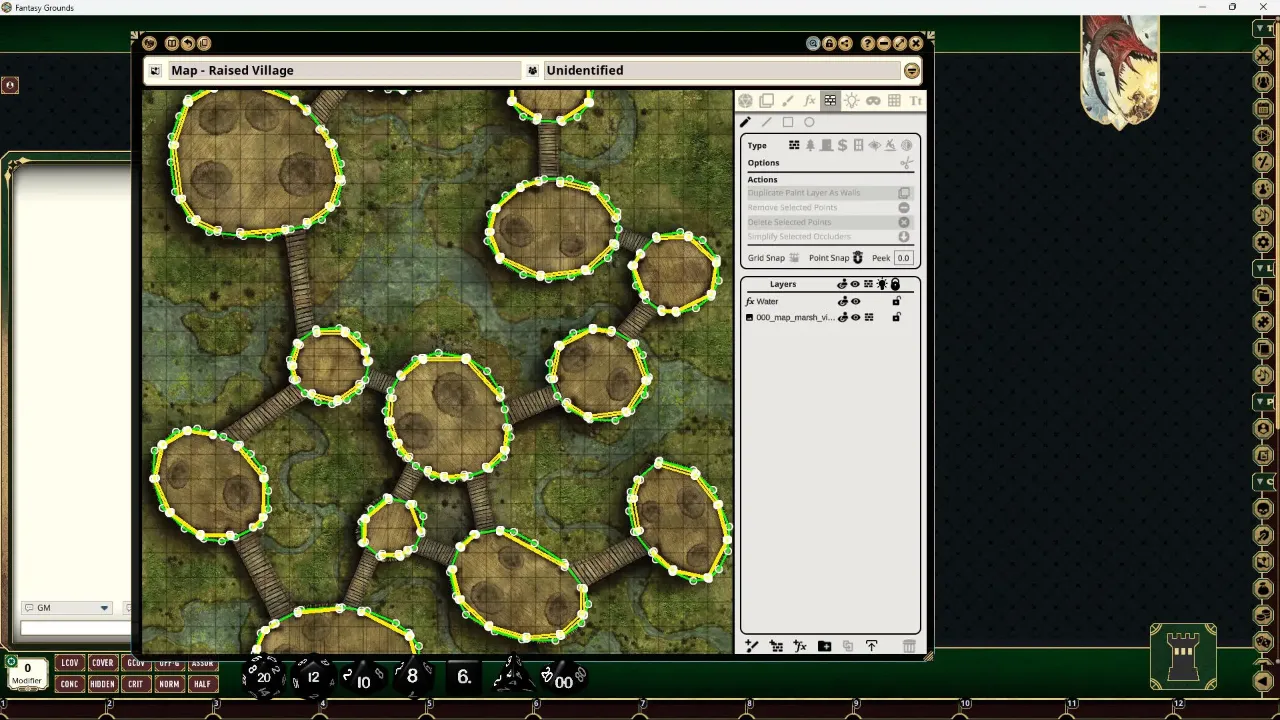Screen dimensions: 1280x720
Task: Click the NORM modifier button
Action: pos(169,684)
